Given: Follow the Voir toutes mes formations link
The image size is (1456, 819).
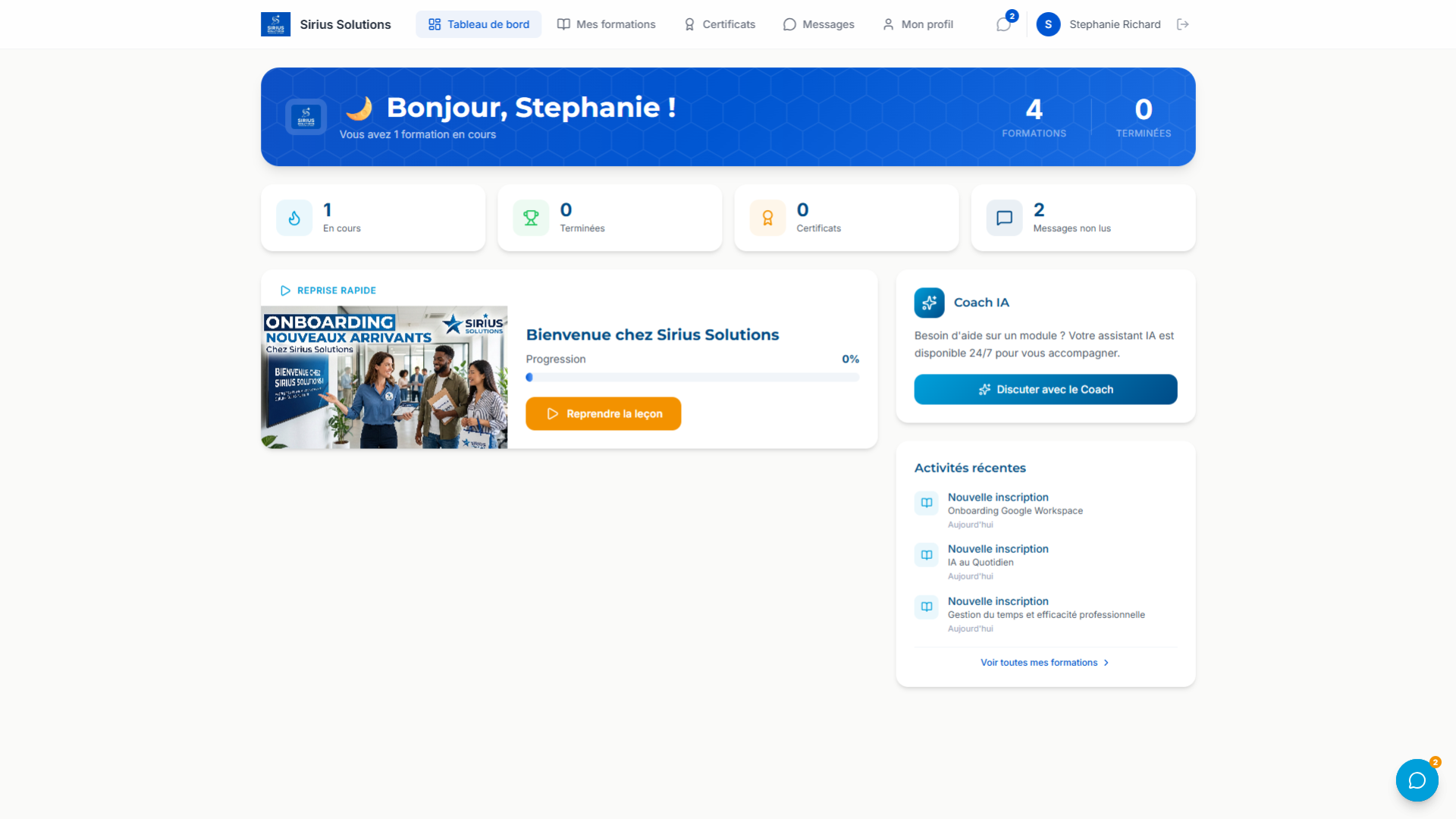Looking at the screenshot, I should point(1039,662).
